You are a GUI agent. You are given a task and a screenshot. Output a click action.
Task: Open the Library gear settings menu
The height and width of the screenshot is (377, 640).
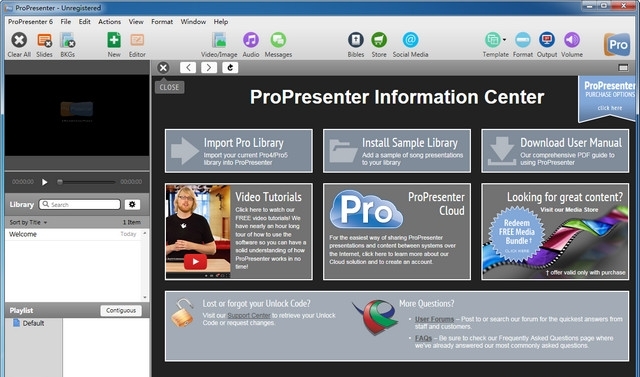click(132, 204)
